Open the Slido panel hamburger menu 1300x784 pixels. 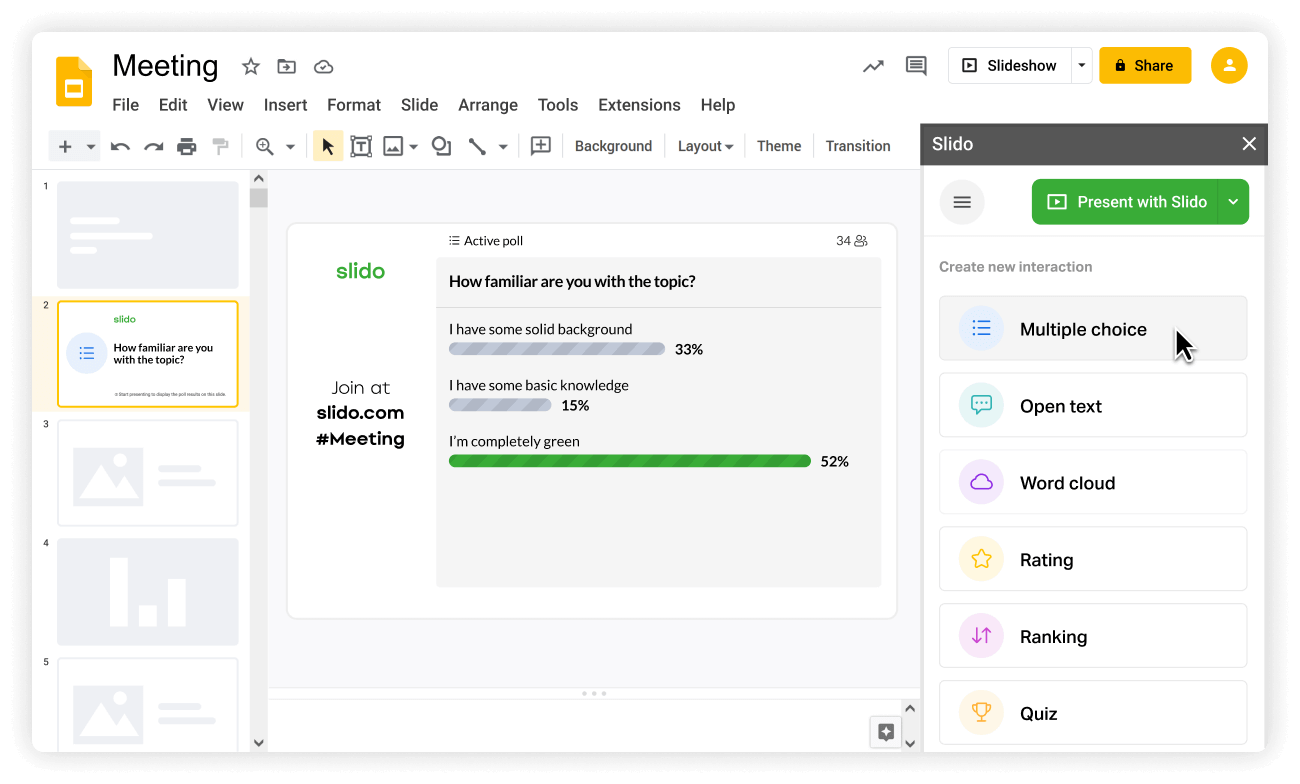tap(961, 201)
